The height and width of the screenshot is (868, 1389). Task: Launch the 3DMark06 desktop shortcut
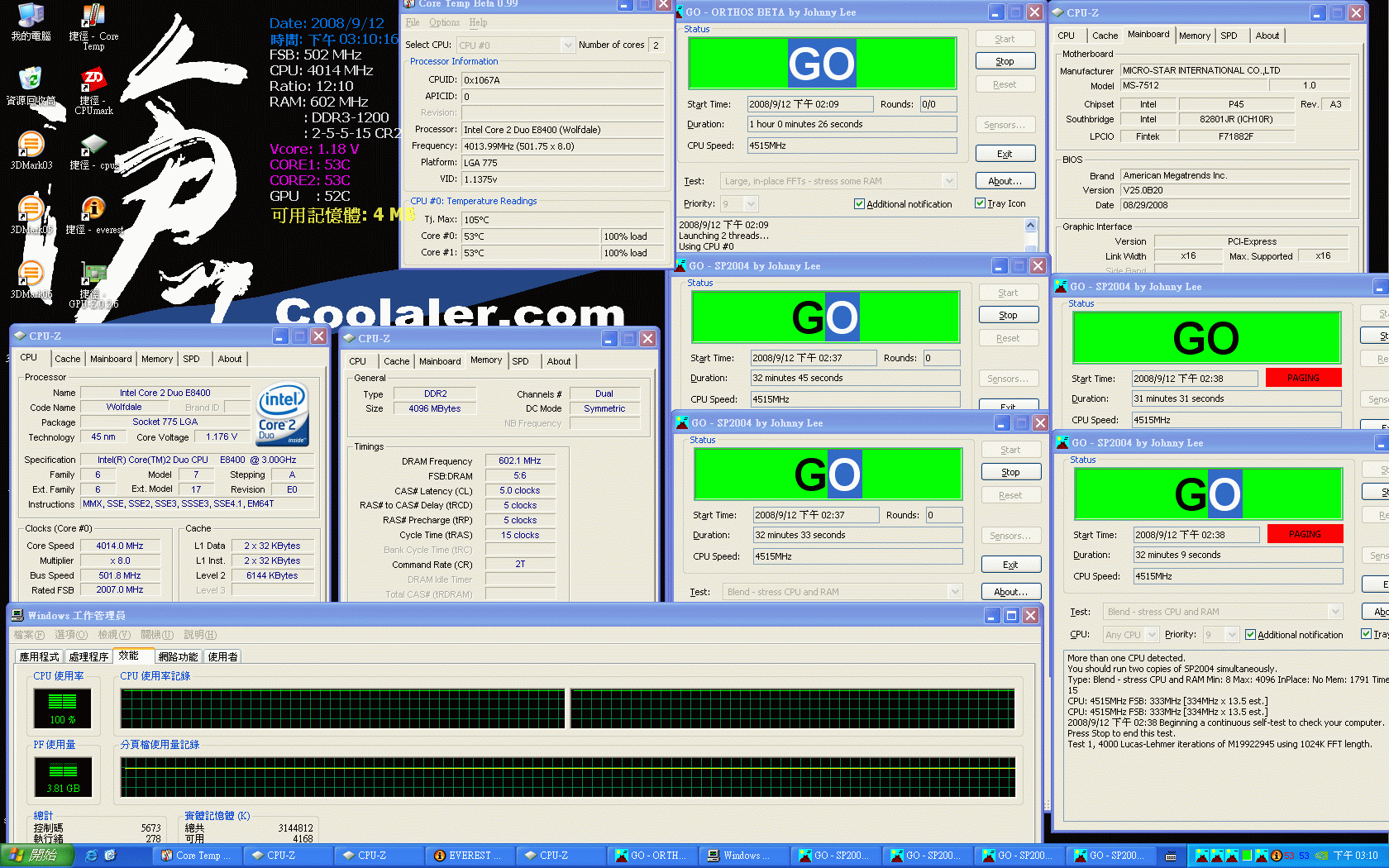pos(31,279)
